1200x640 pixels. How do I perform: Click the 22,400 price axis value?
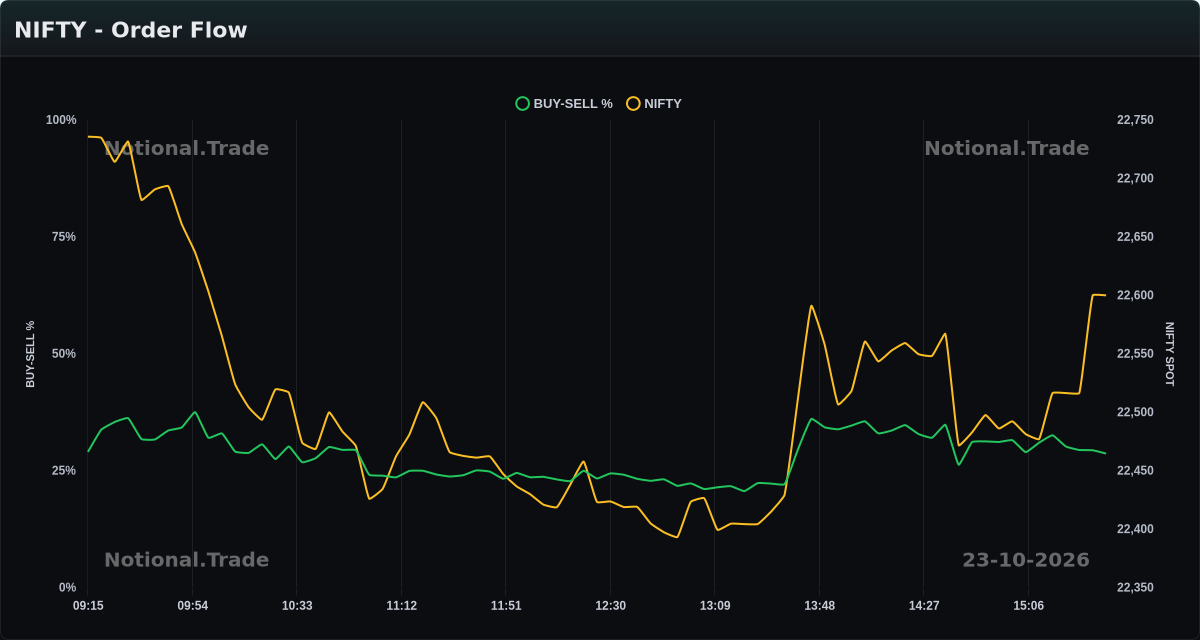(x=1135, y=529)
